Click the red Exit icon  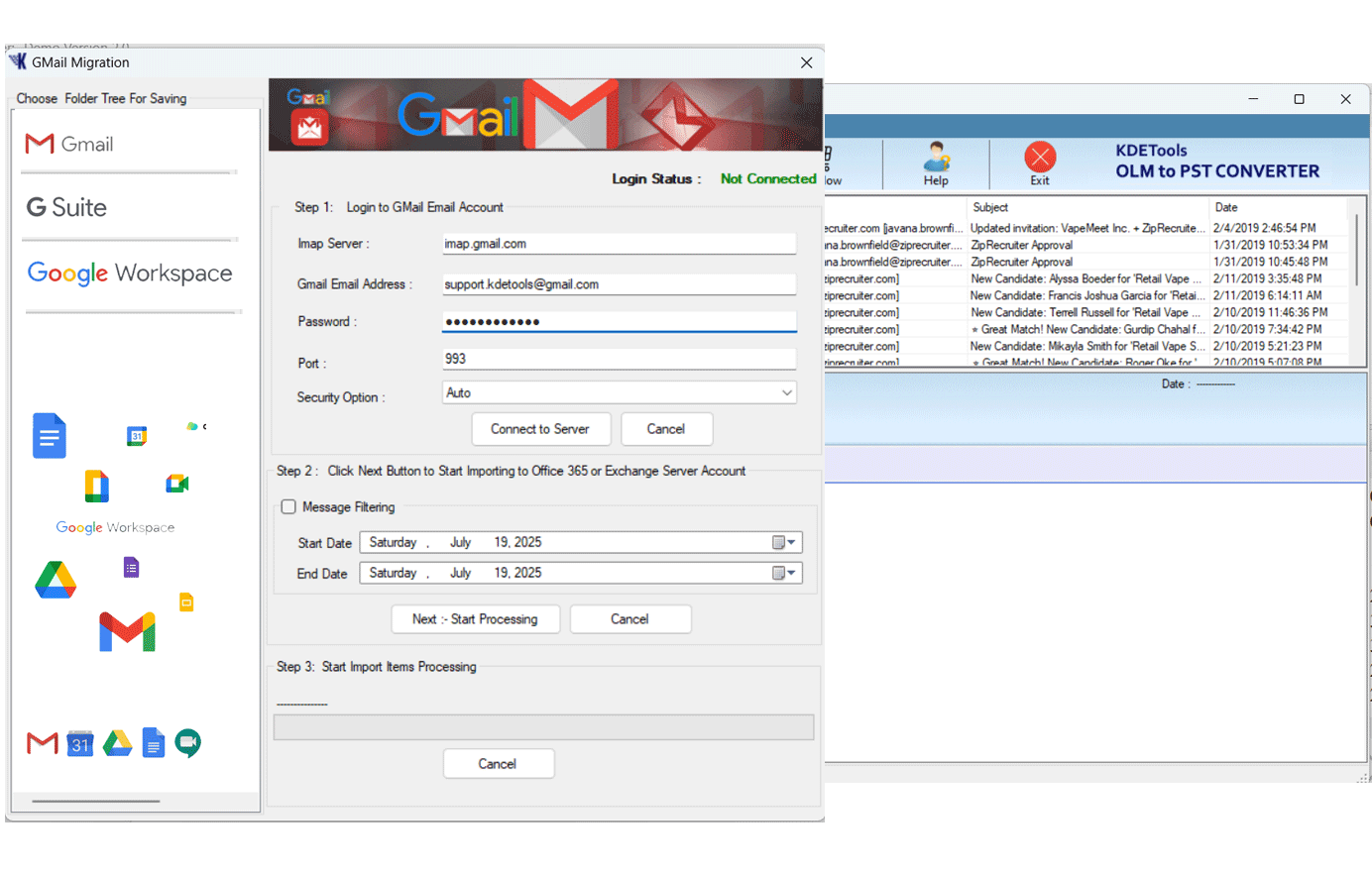pyautogui.click(x=1039, y=162)
